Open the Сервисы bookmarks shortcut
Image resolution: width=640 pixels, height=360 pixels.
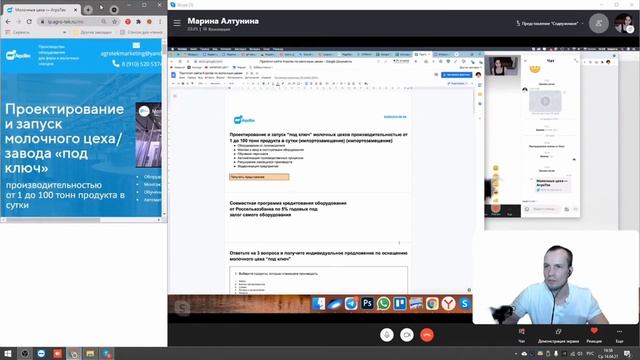coord(17,32)
